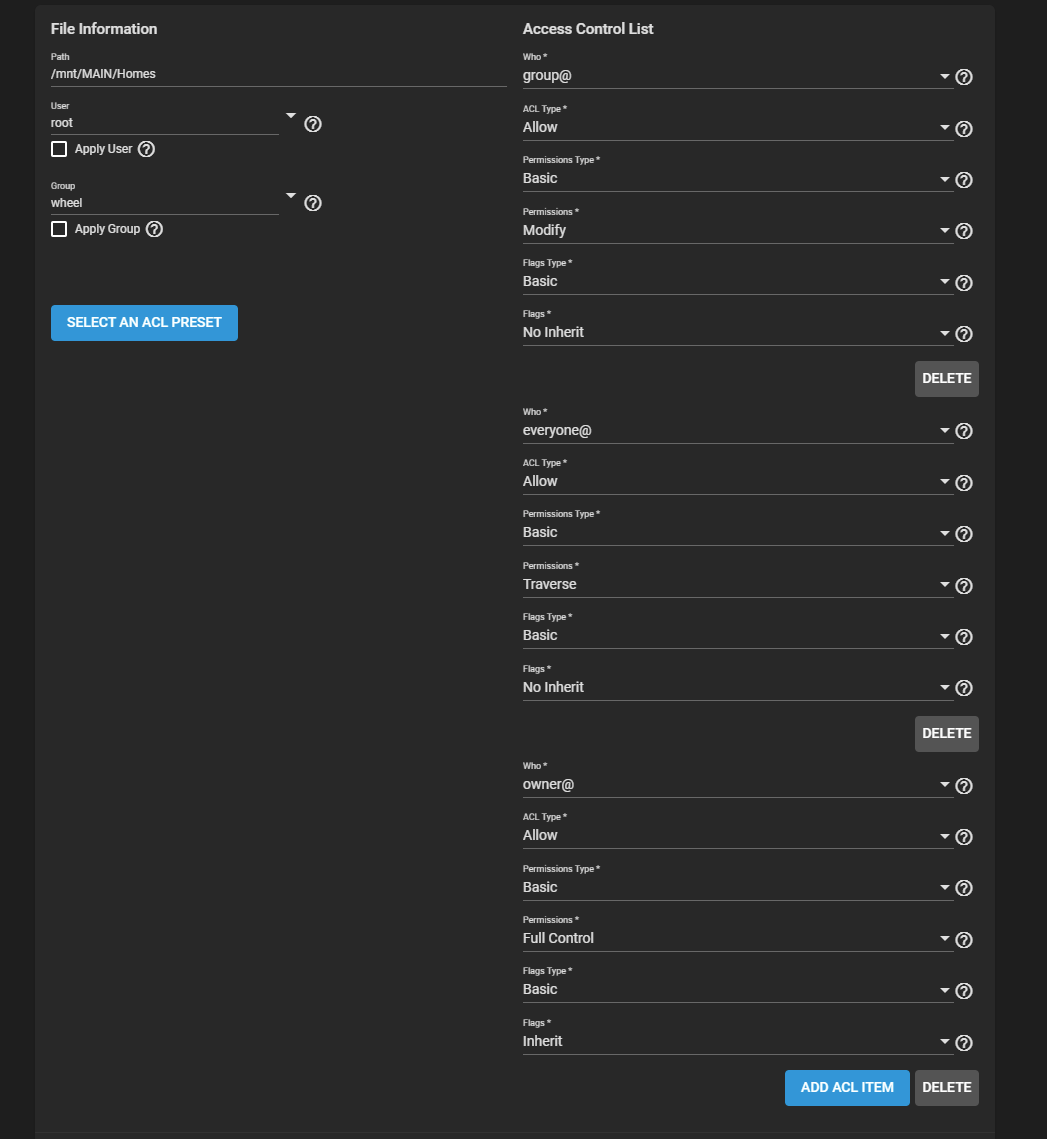Screen dimensions: 1047x1139
Task: Expand the User dropdown showing root
Action: pos(291,117)
